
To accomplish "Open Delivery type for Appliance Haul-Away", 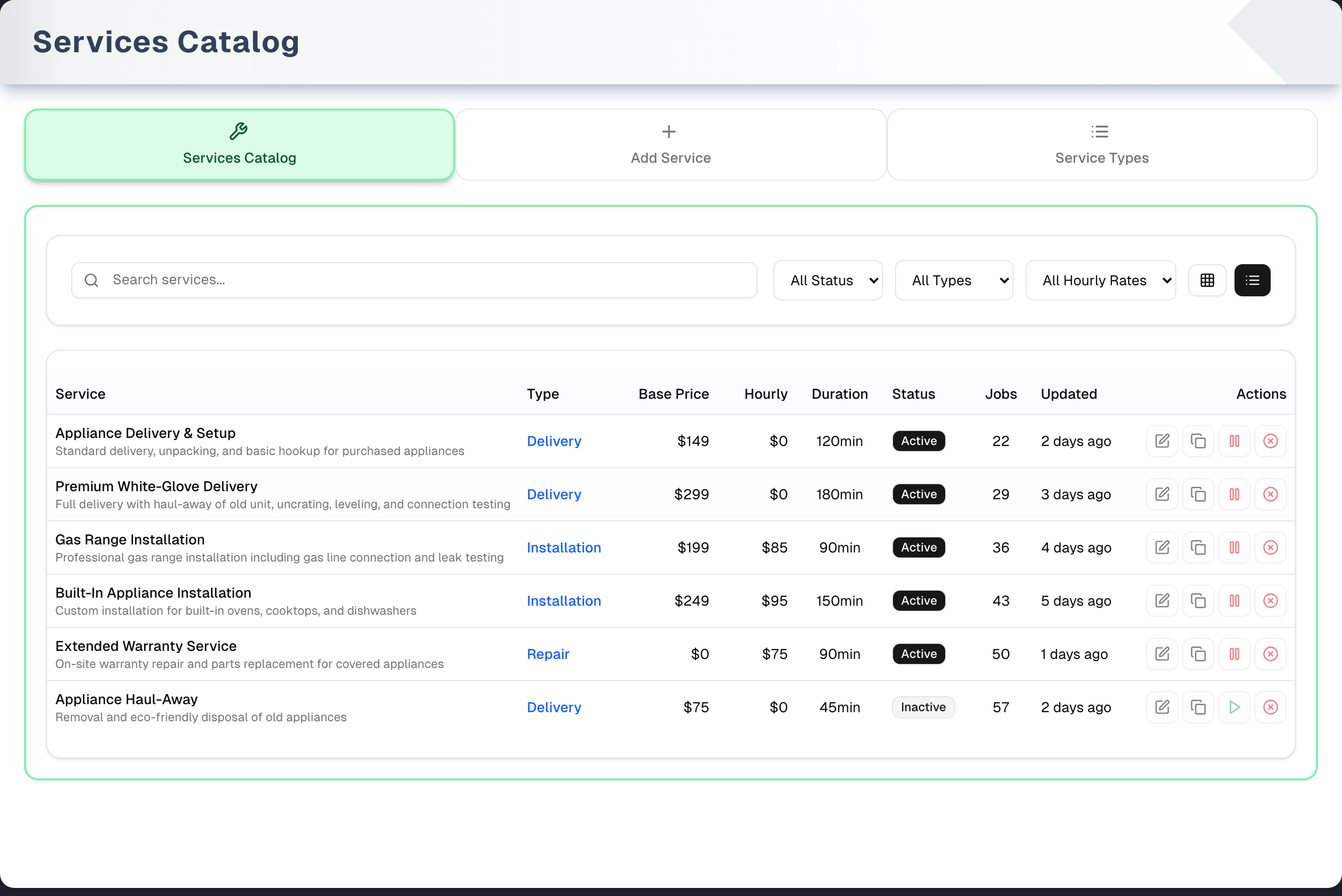I will click(x=553, y=707).
